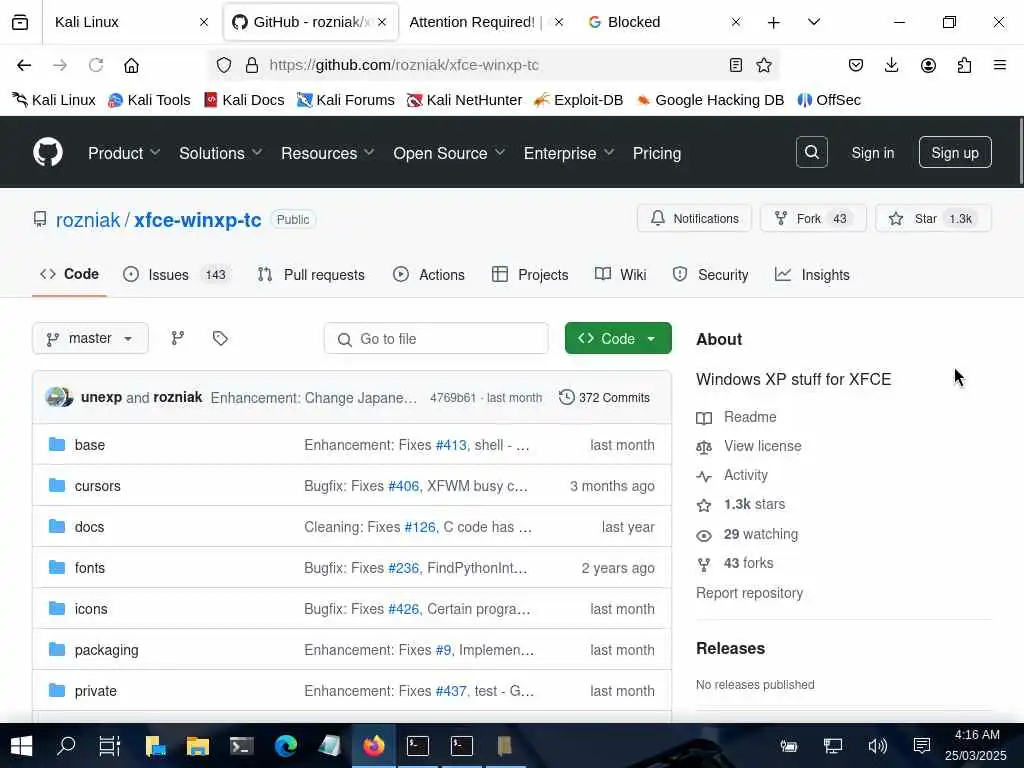Expand the Solutions menu
The height and width of the screenshot is (768, 1024).
(221, 153)
